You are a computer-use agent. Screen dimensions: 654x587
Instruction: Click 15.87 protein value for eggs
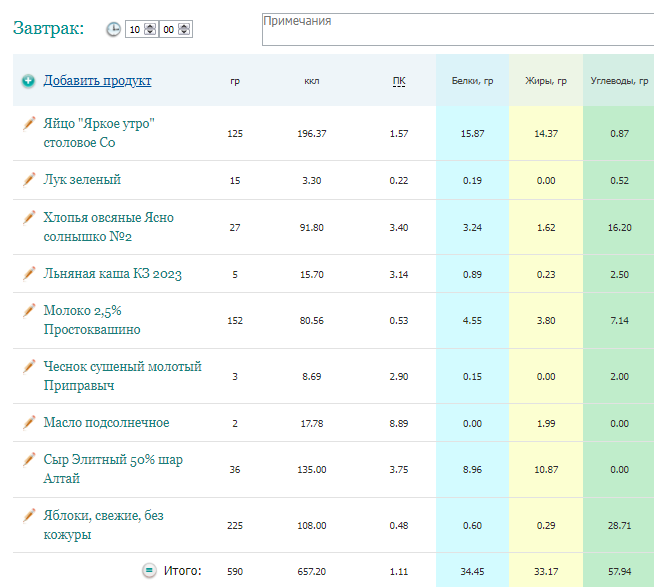pos(473,134)
